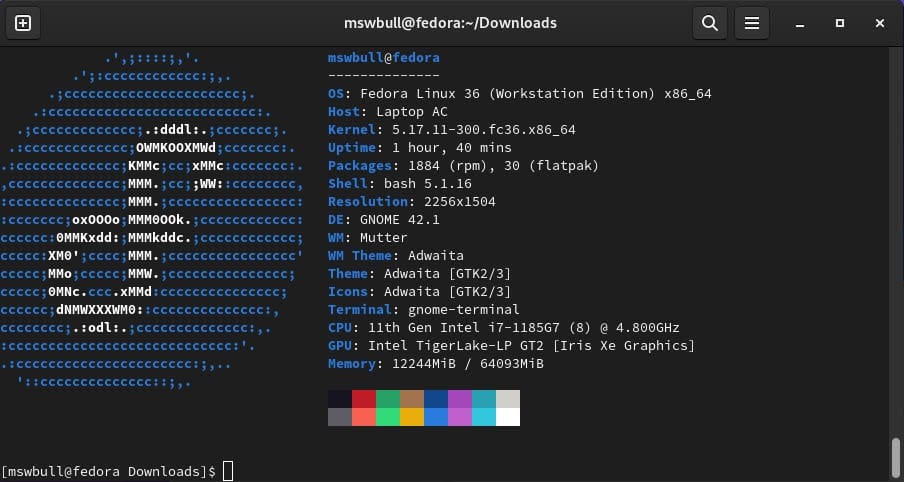This screenshot has height=482, width=904.
Task: Open a new terminal tab
Action: [22, 23]
